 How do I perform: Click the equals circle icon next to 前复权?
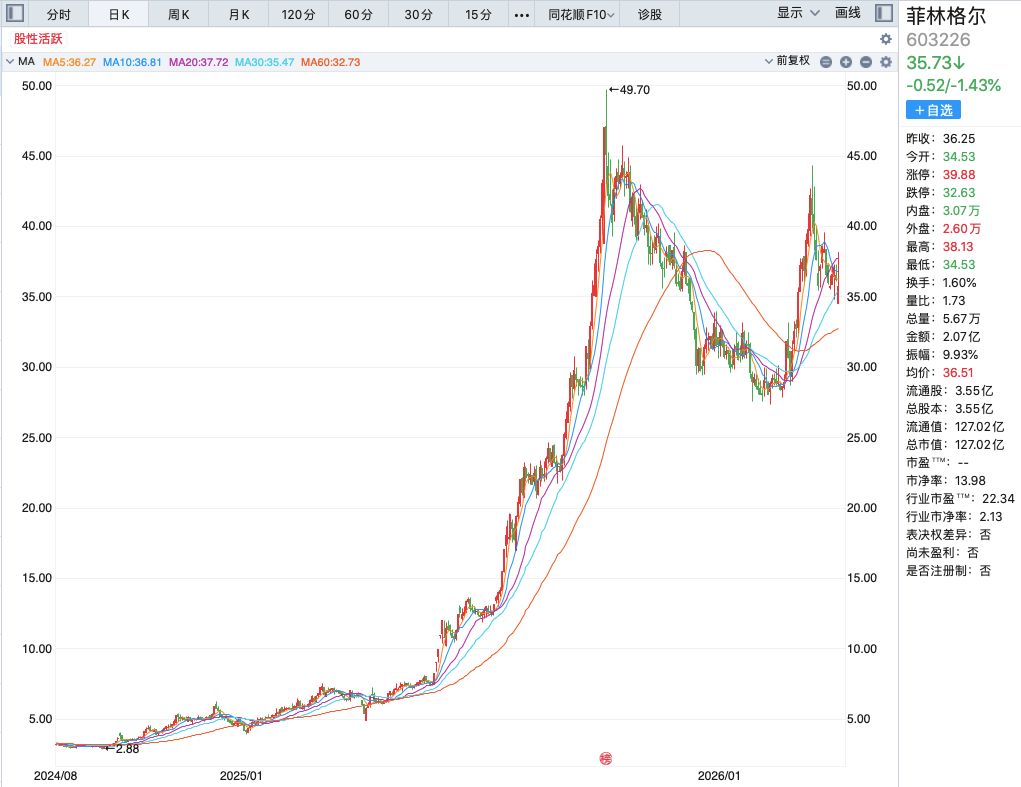(826, 62)
